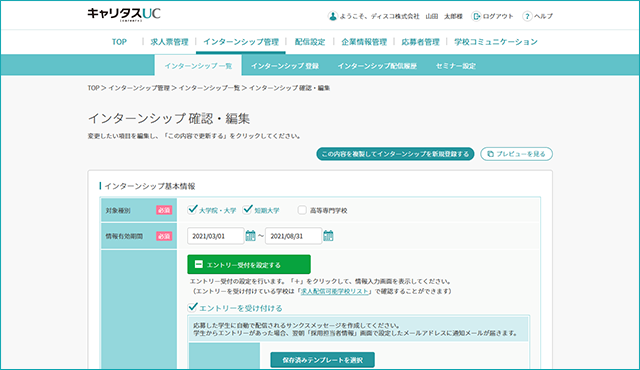Click TOP in the breadcrumb
640x370 pixels.
pos(93,88)
